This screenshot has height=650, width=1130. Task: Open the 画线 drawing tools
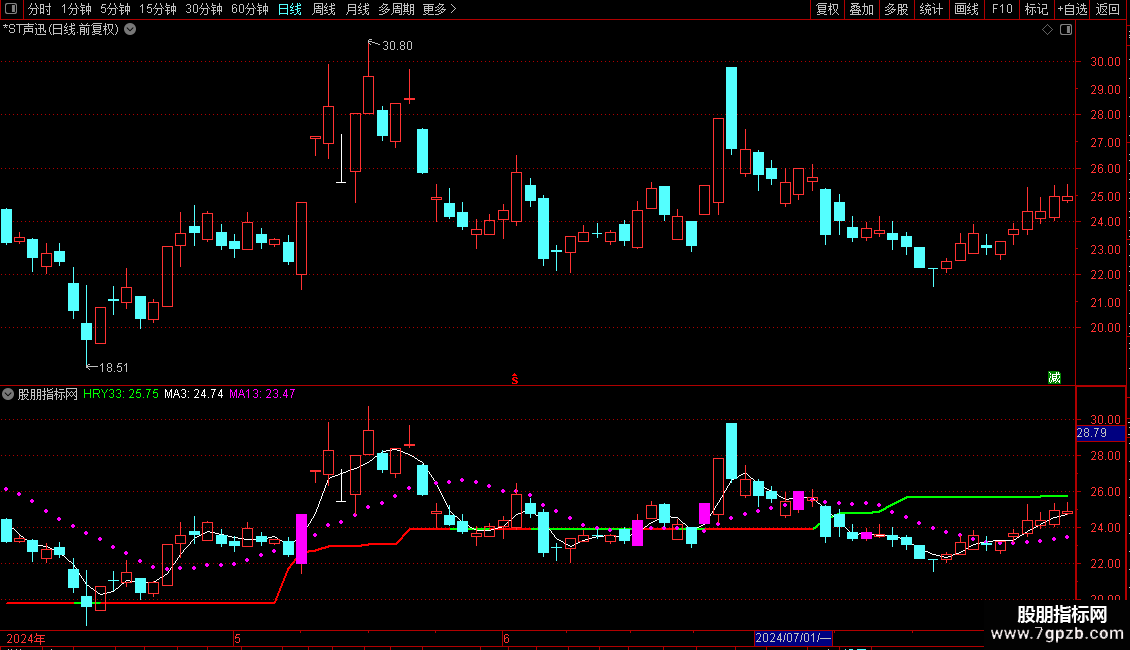pos(966,9)
